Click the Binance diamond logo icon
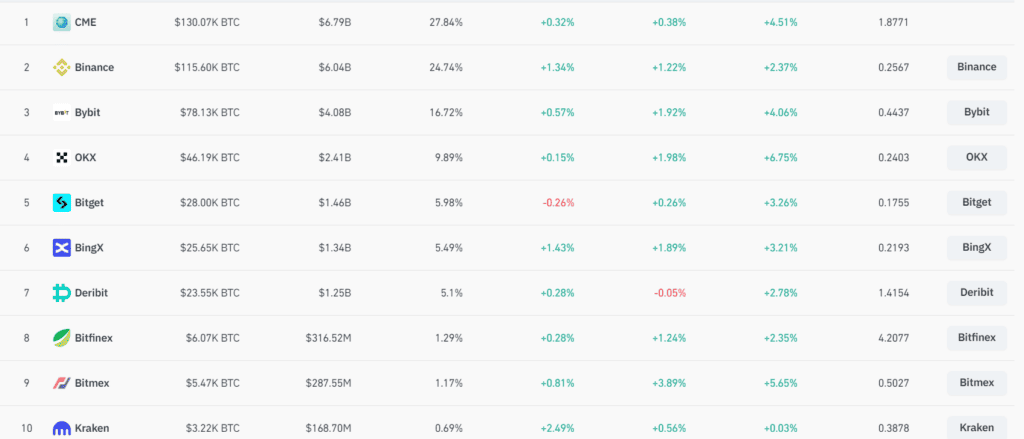 pos(61,67)
